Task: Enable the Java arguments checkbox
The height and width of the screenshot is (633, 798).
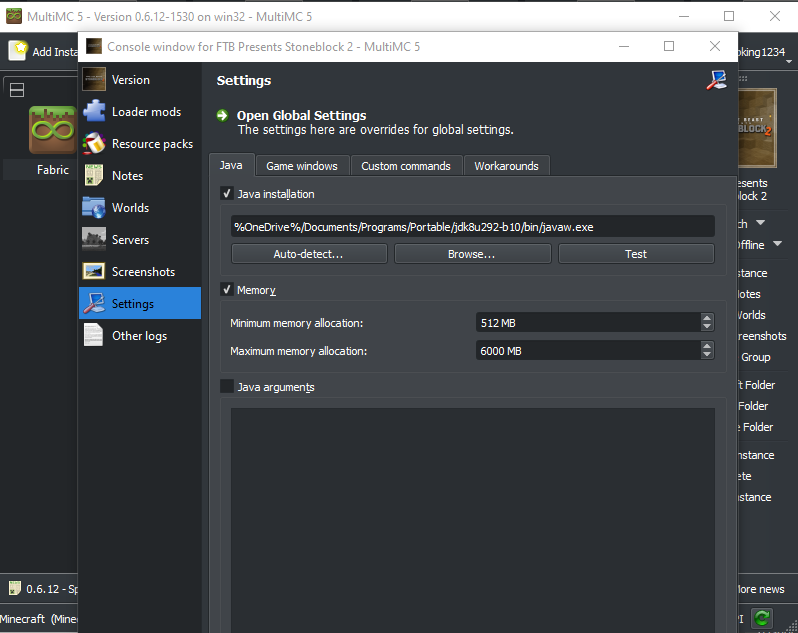Action: [226, 386]
